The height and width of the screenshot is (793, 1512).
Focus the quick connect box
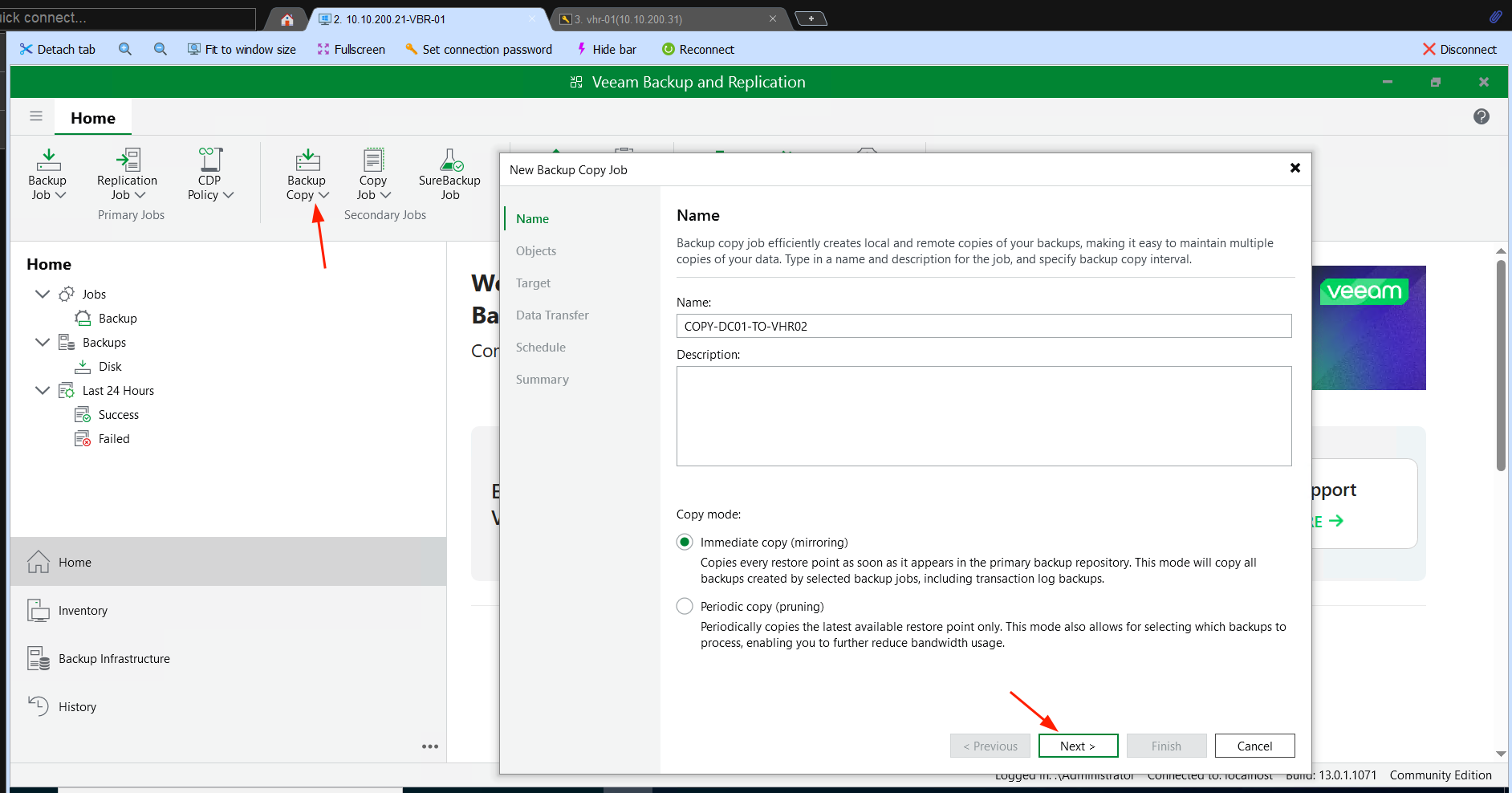128,18
